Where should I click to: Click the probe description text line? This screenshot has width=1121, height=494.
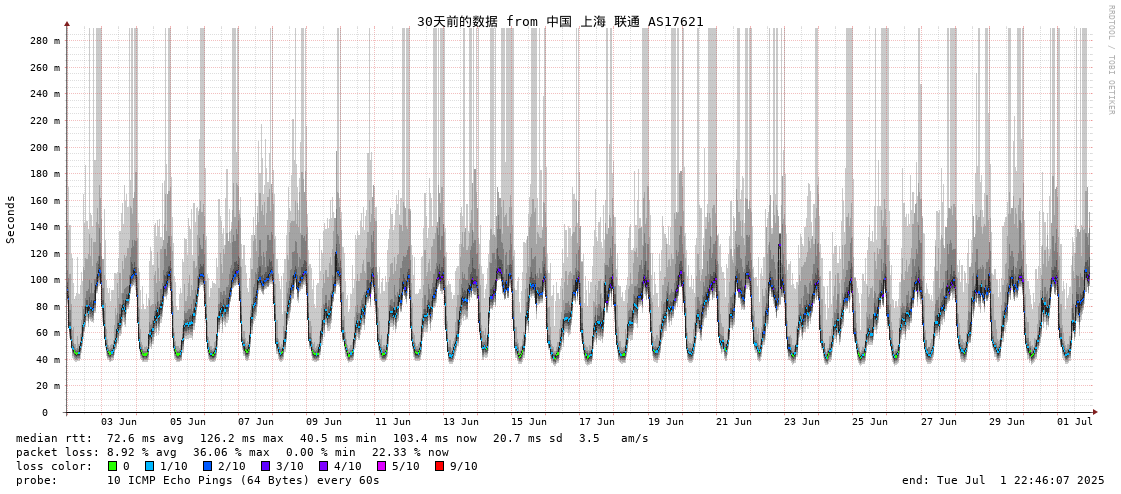coord(243,480)
